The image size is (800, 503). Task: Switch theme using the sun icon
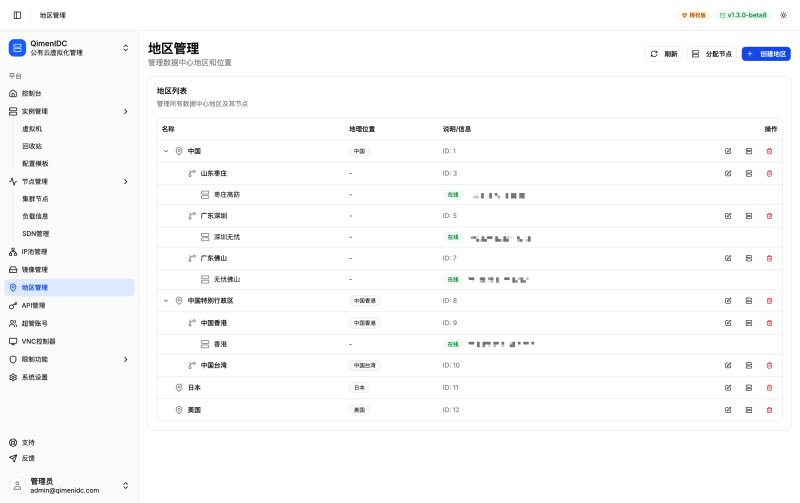784,15
